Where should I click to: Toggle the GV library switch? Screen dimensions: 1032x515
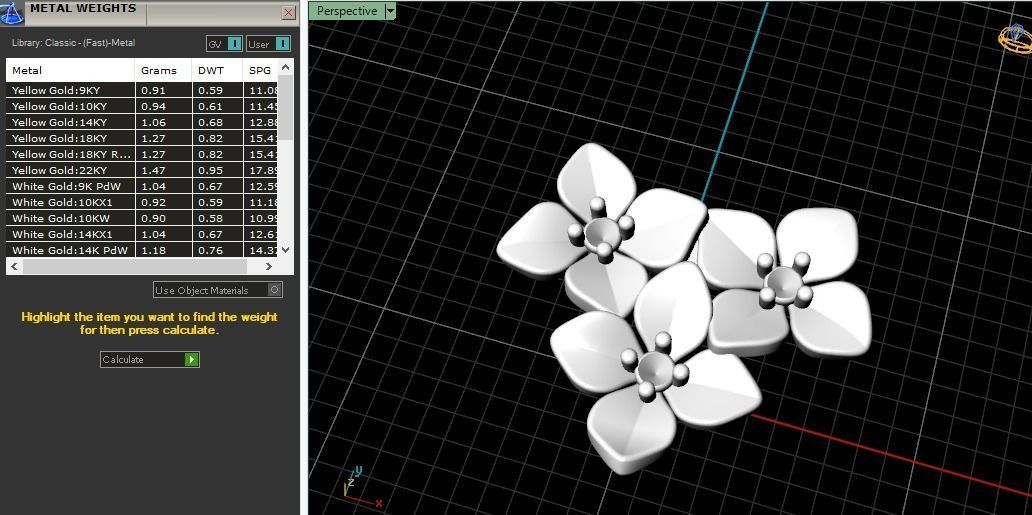pos(225,44)
